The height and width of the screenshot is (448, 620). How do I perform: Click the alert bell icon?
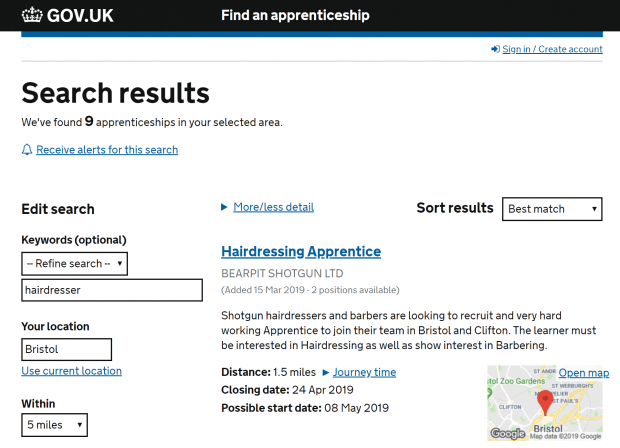click(x=27, y=150)
